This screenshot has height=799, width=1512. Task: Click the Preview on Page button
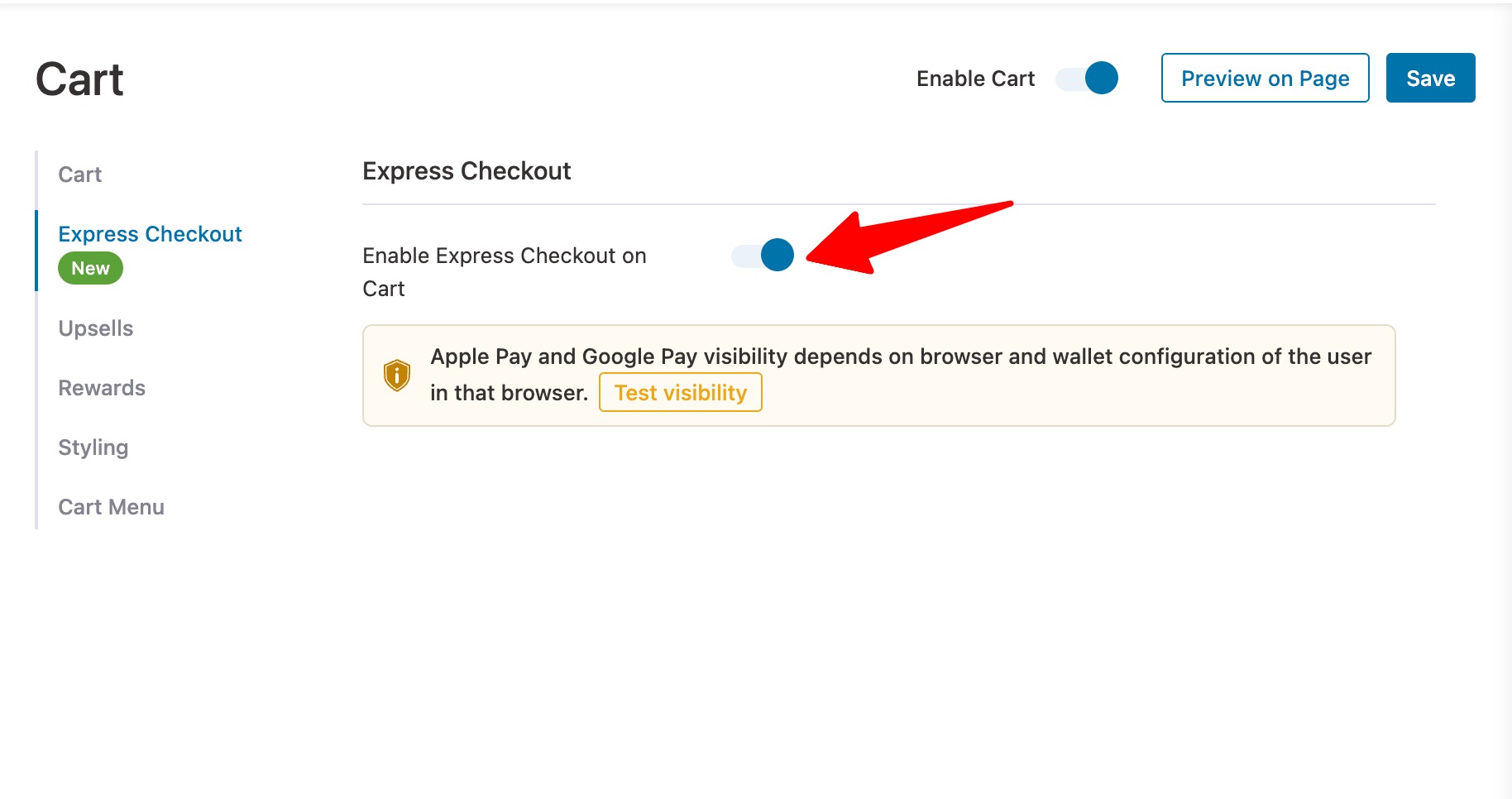pos(1265,79)
